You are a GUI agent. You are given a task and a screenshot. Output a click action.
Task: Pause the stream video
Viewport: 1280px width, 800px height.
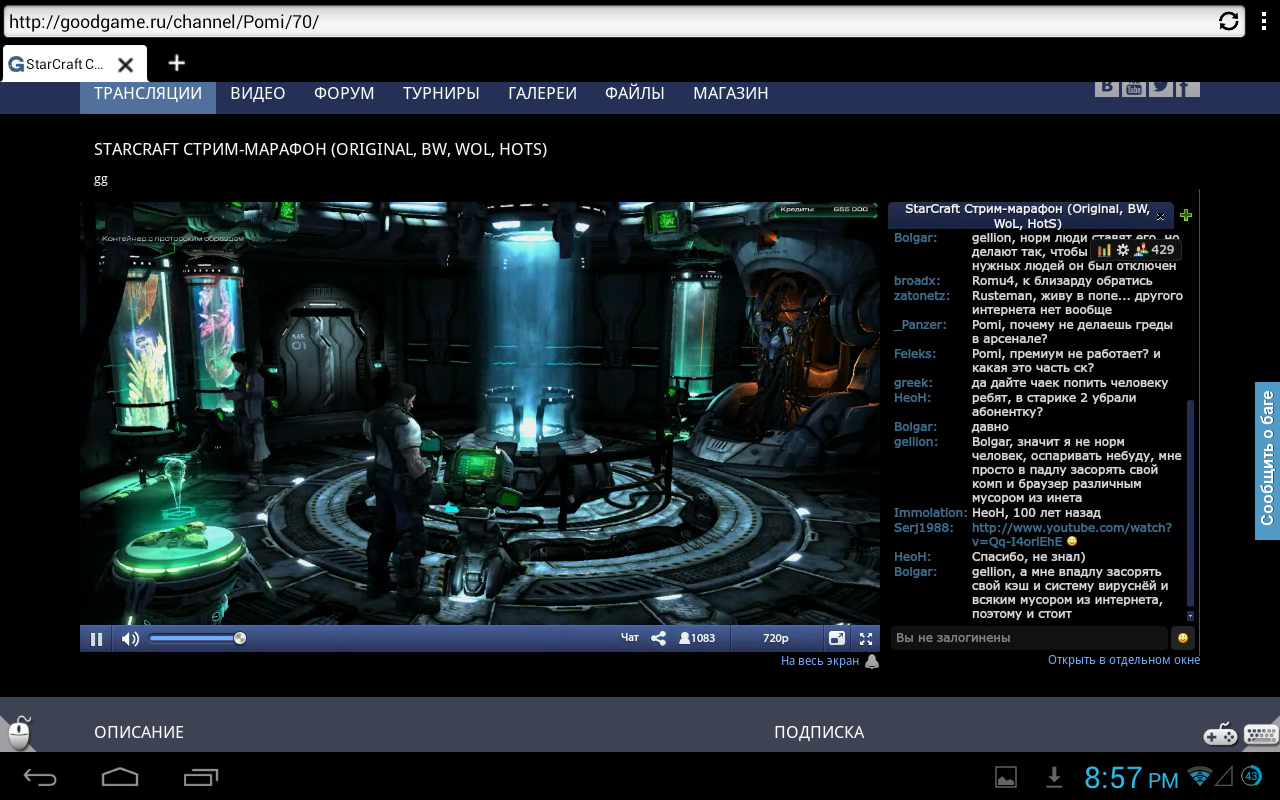(x=97, y=639)
